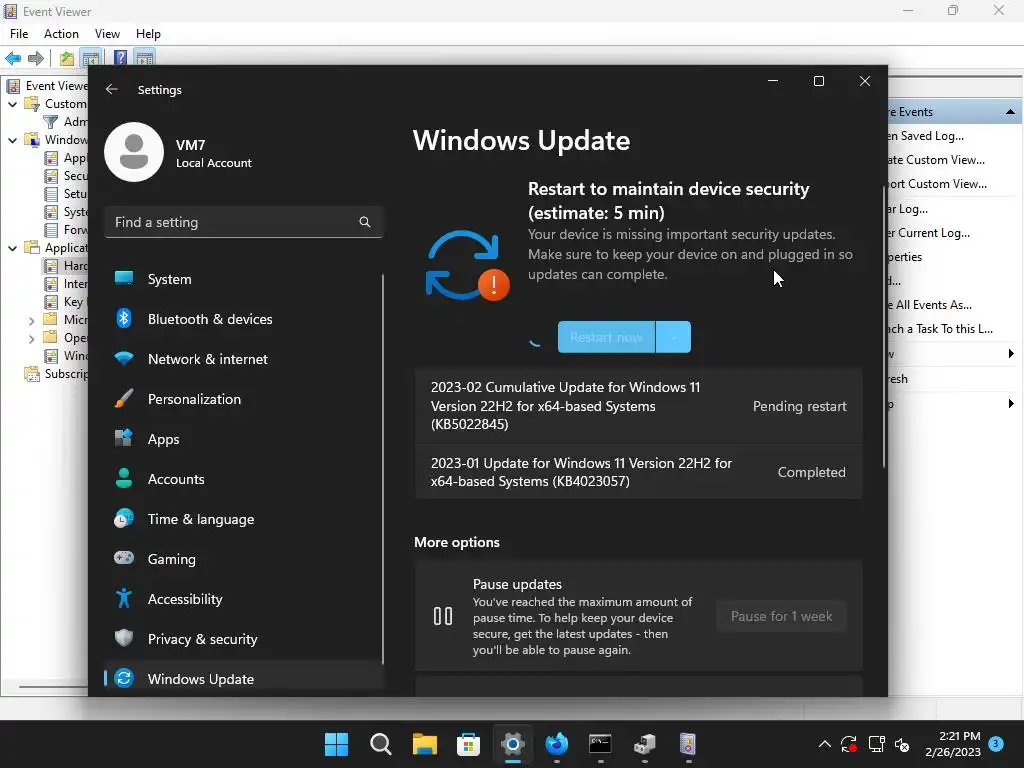
Task: Select the KB4023057 update row
Action: pyautogui.click(x=638, y=472)
